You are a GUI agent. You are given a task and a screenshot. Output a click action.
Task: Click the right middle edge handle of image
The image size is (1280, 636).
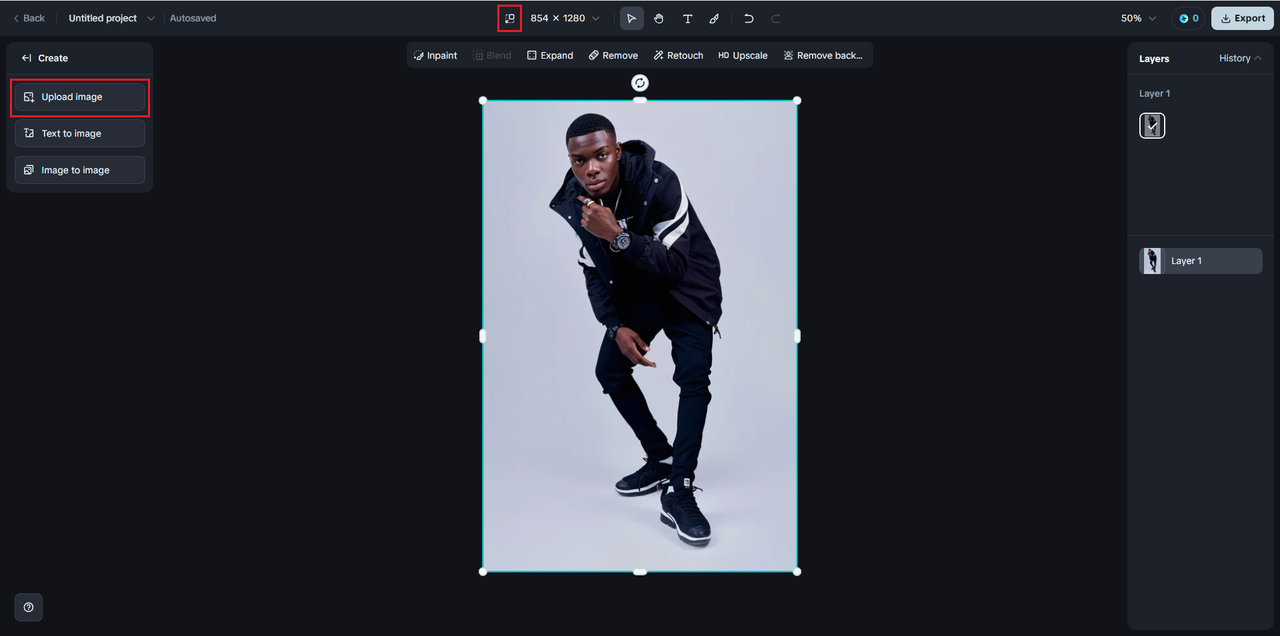click(797, 336)
